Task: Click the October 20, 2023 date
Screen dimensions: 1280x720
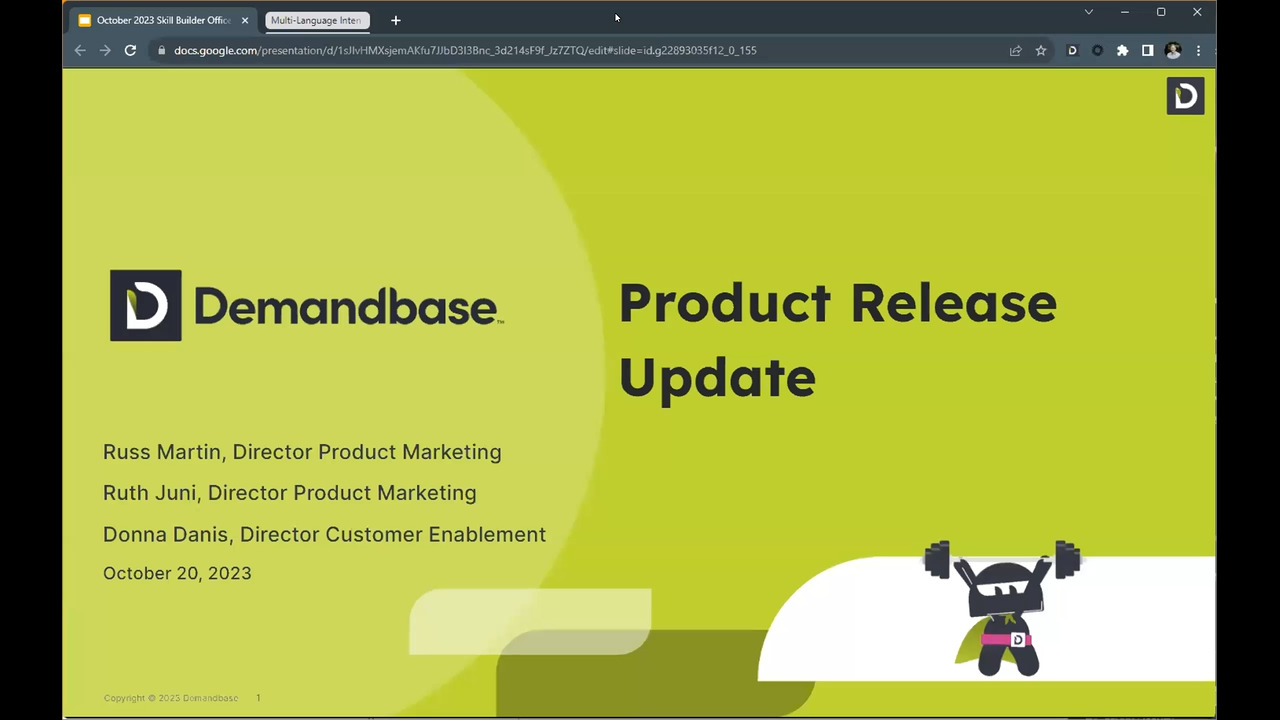Action: [x=177, y=573]
